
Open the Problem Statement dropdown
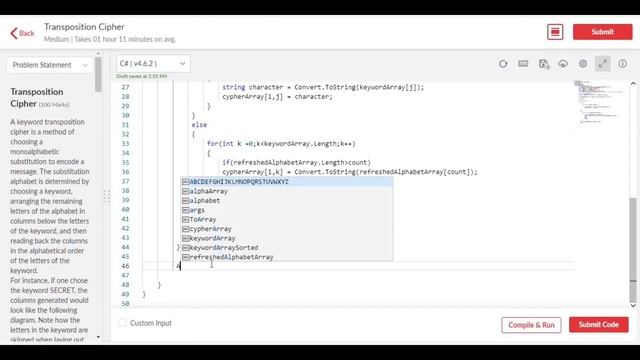50,65
